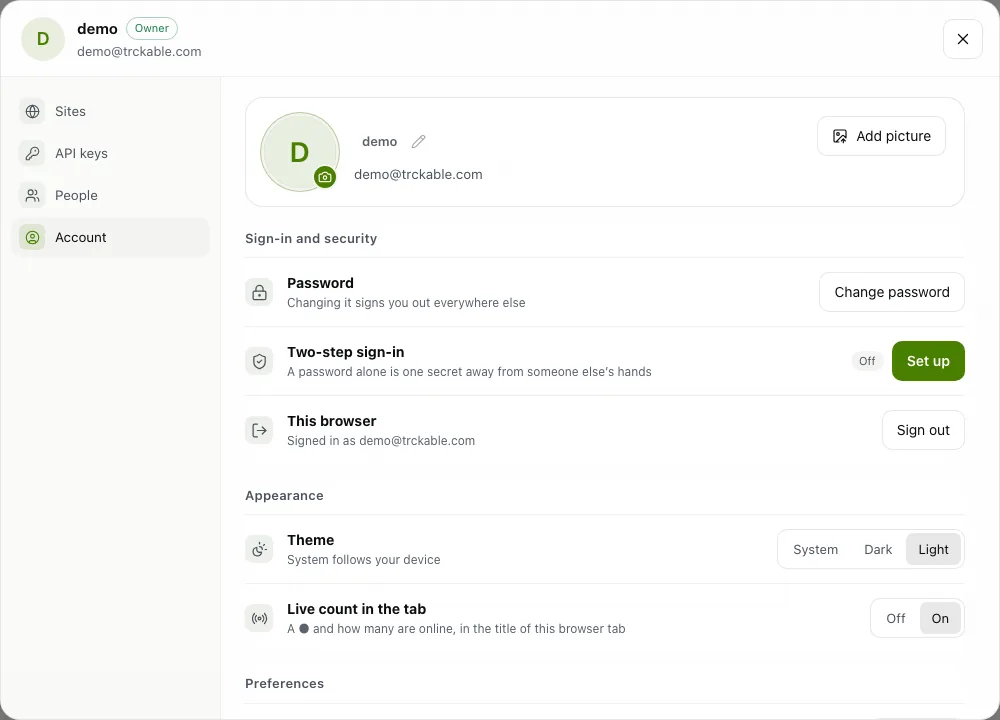This screenshot has height=720, width=1000.
Task: Click the "Two-step sign-in" title
Action: (x=346, y=352)
